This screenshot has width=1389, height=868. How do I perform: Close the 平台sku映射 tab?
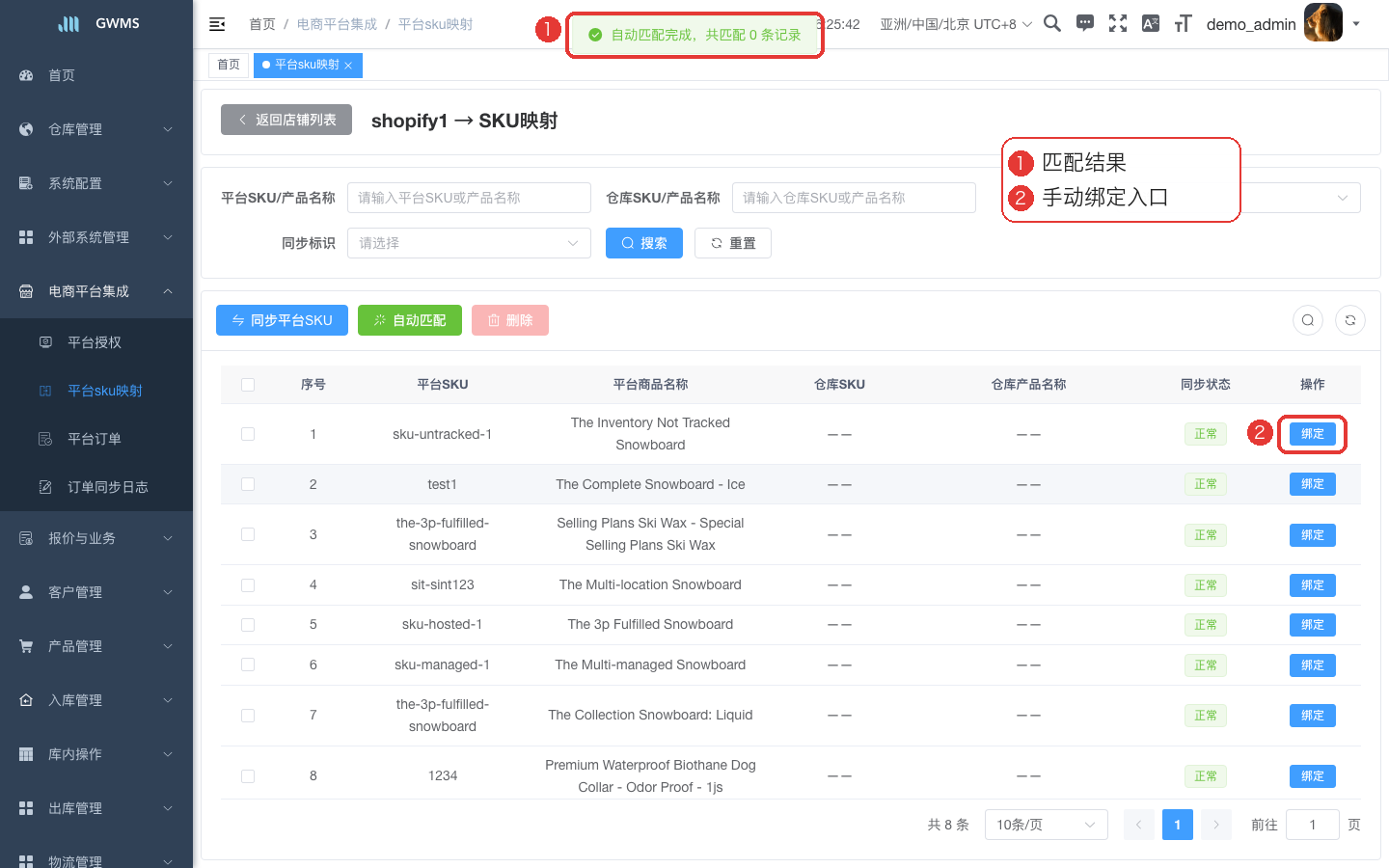348,66
